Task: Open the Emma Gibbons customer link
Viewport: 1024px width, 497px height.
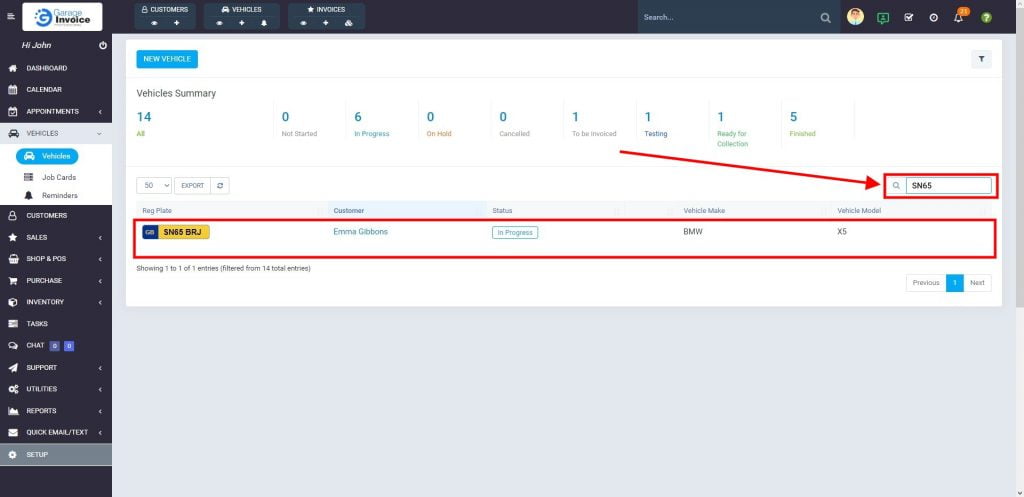Action: coord(360,232)
